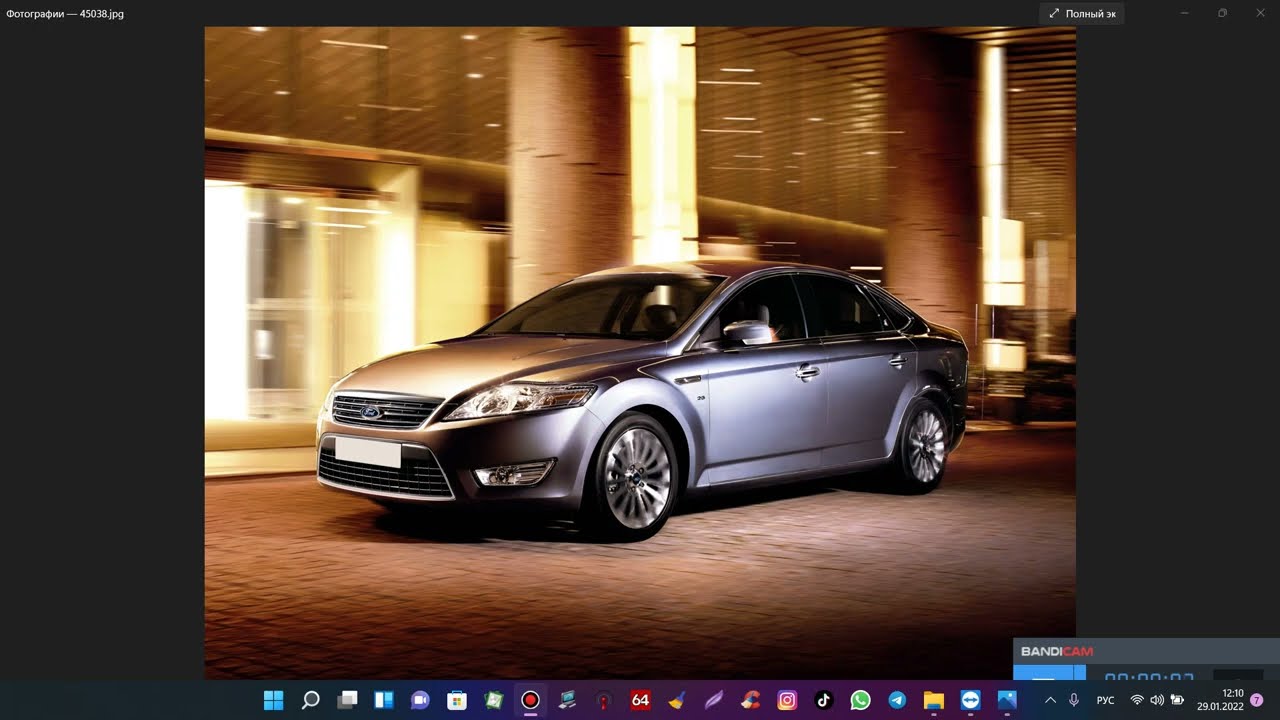The width and height of the screenshot is (1280, 720).
Task: Open notification center badge 7
Action: (x=1257, y=700)
